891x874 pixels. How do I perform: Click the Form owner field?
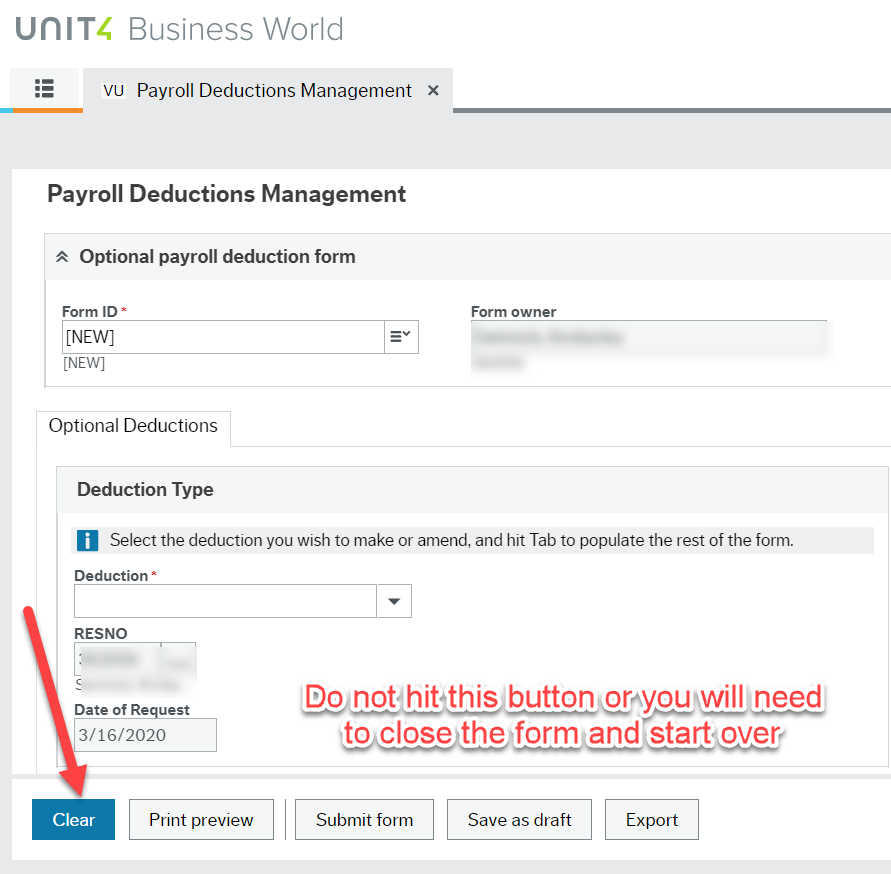[x=648, y=337]
